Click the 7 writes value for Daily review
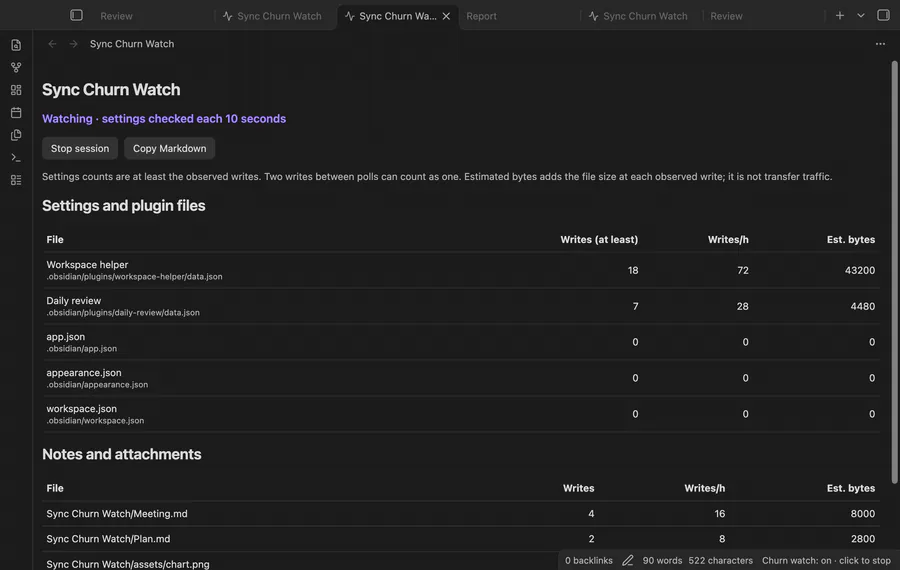The image size is (900, 570). point(635,307)
